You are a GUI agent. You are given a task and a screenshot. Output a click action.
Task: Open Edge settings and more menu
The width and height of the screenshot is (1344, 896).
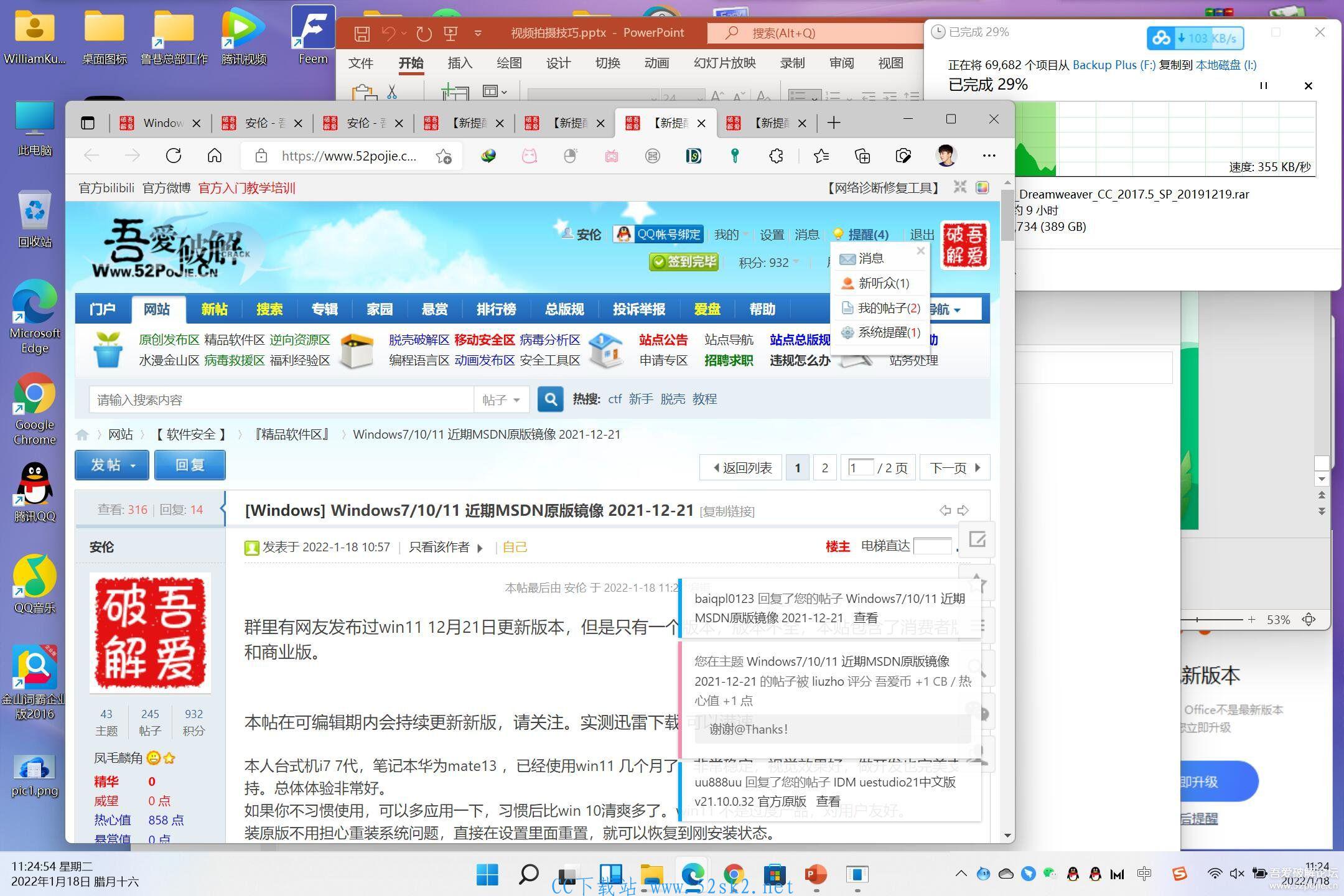pos(989,156)
